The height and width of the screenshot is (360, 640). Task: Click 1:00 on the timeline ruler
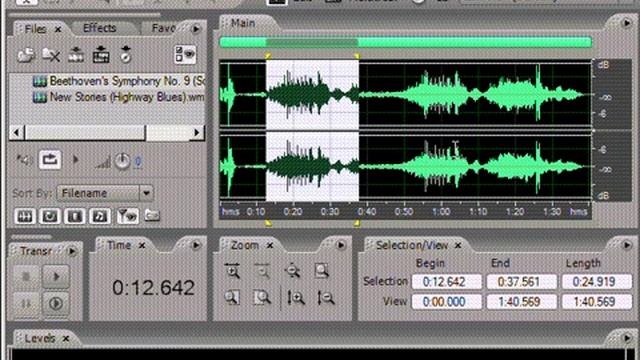click(x=441, y=212)
